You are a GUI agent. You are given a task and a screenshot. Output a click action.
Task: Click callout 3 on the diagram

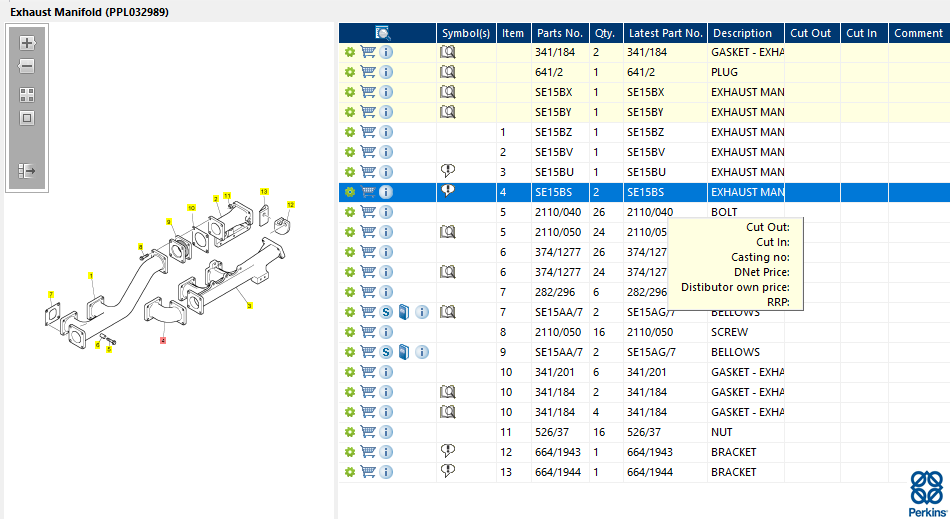click(x=249, y=306)
